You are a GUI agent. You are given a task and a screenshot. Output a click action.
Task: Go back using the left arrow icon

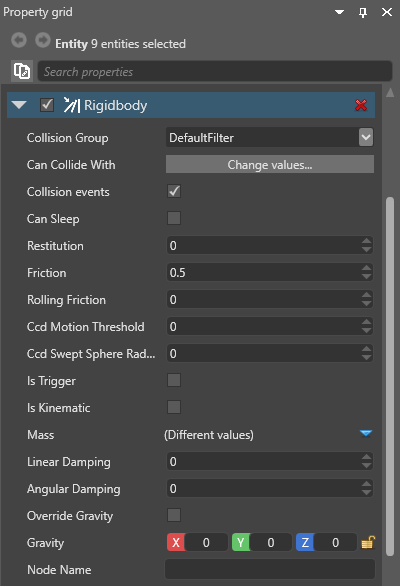(19, 40)
